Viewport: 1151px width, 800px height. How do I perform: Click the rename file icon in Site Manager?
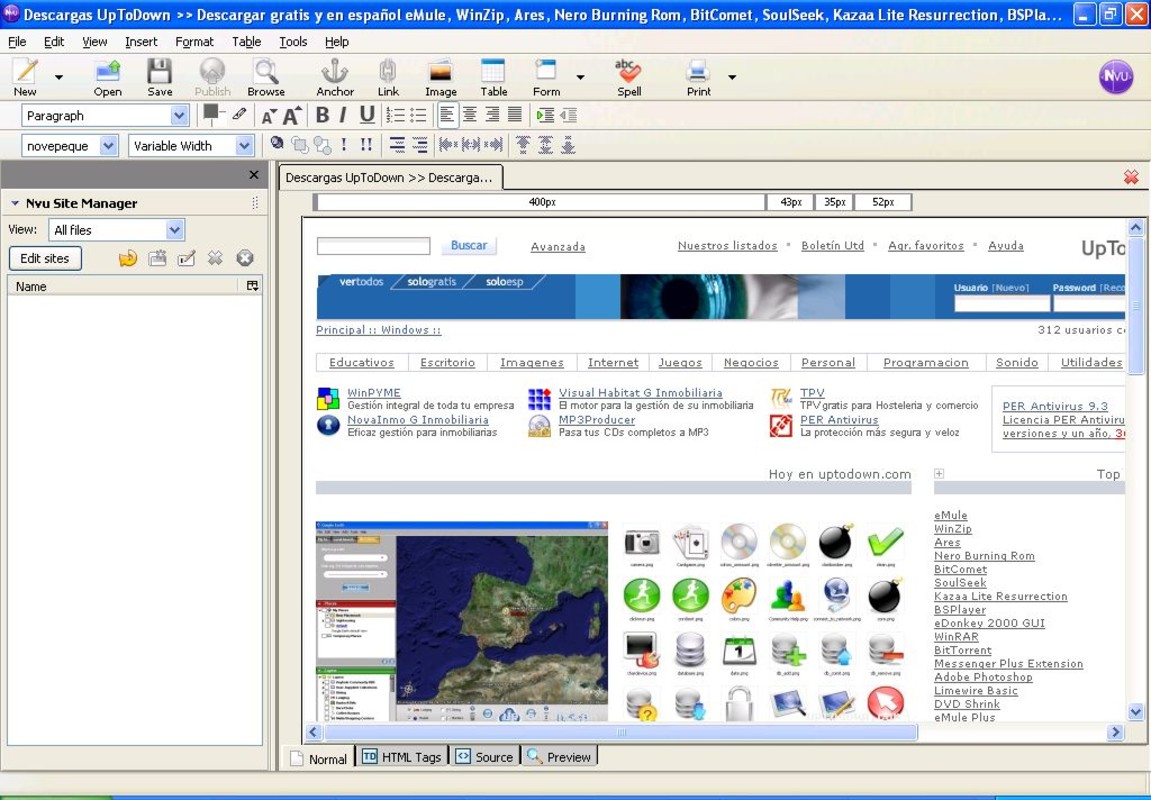186,258
